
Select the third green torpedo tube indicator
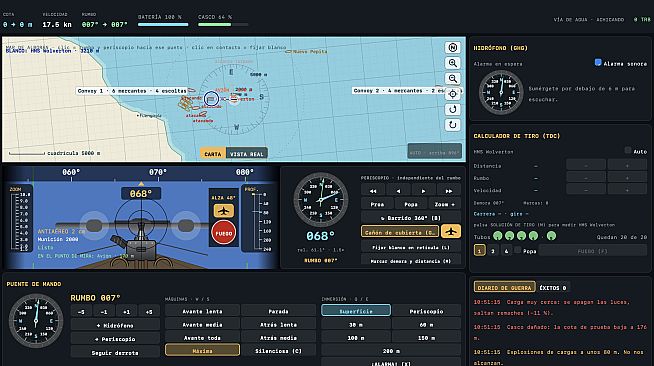point(521,236)
